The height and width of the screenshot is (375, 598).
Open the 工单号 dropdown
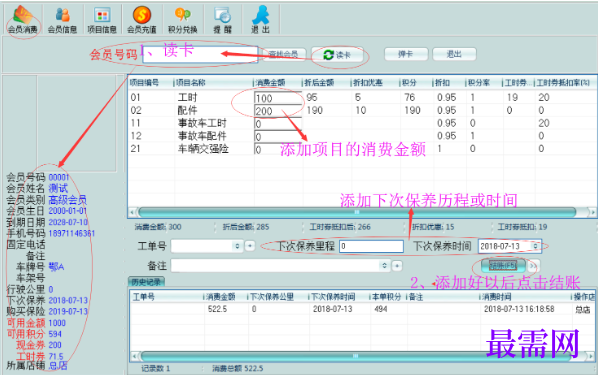pos(237,246)
